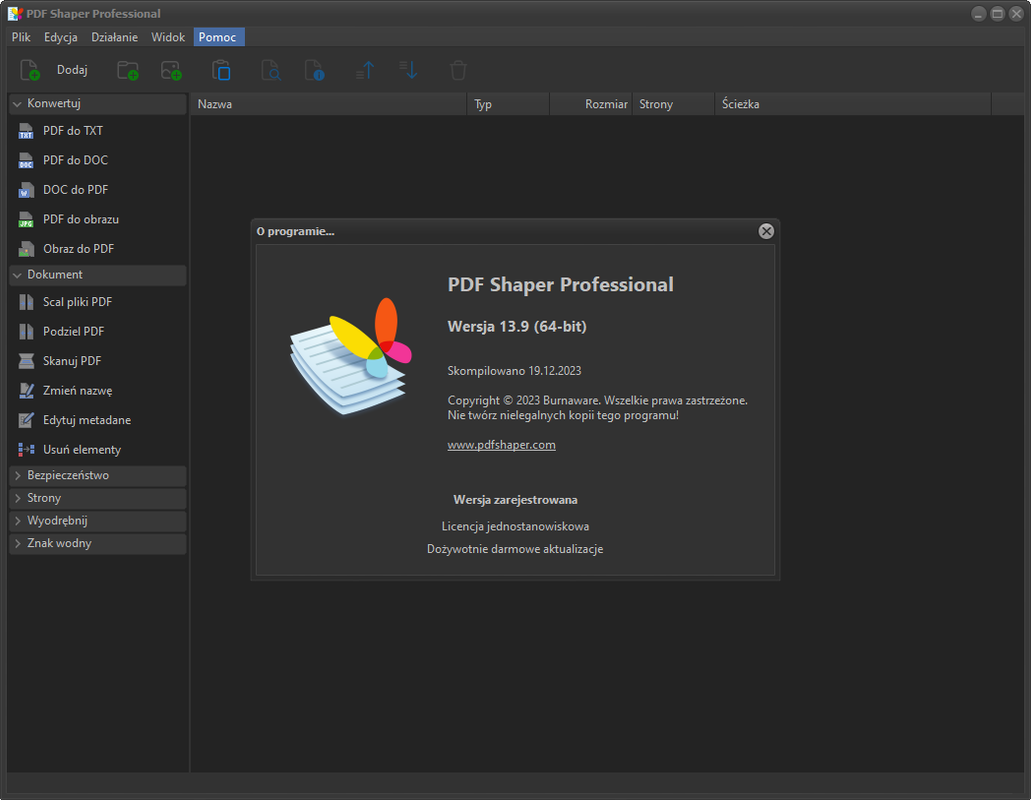Click Licencja jednostanowiskowa text
This screenshot has width=1031, height=800.
point(516,527)
